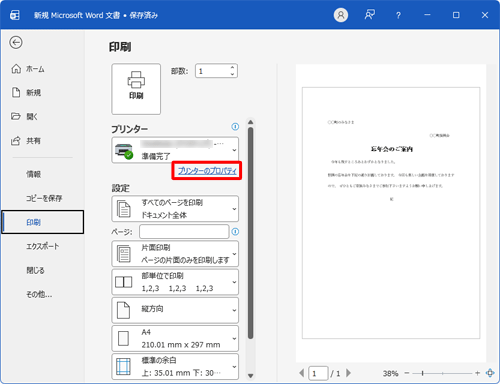Expand the 部単位で印刷 collation dropdown
The image size is (500, 384).
tap(175, 282)
